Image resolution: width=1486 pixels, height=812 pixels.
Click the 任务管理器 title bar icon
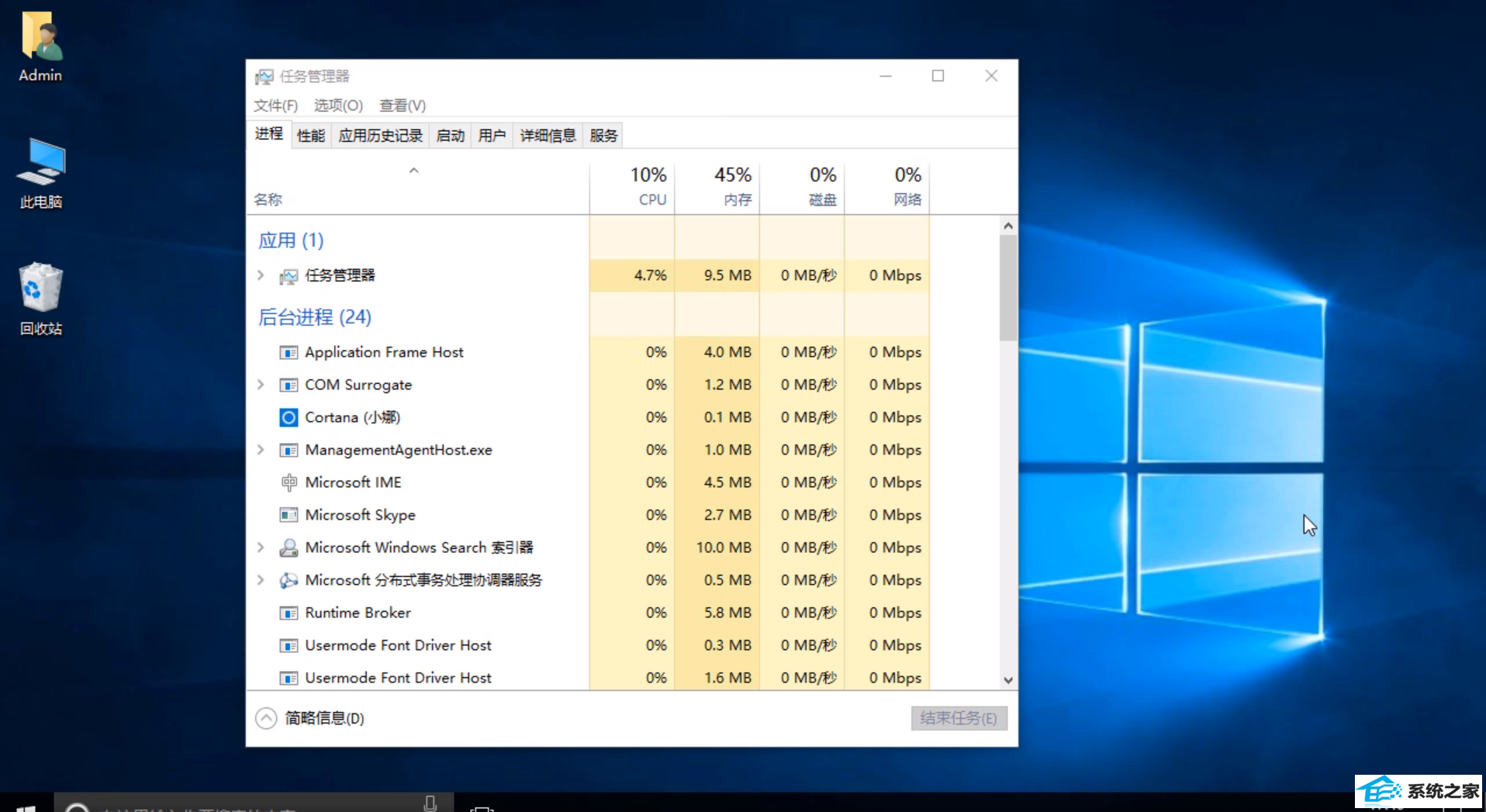click(264, 76)
